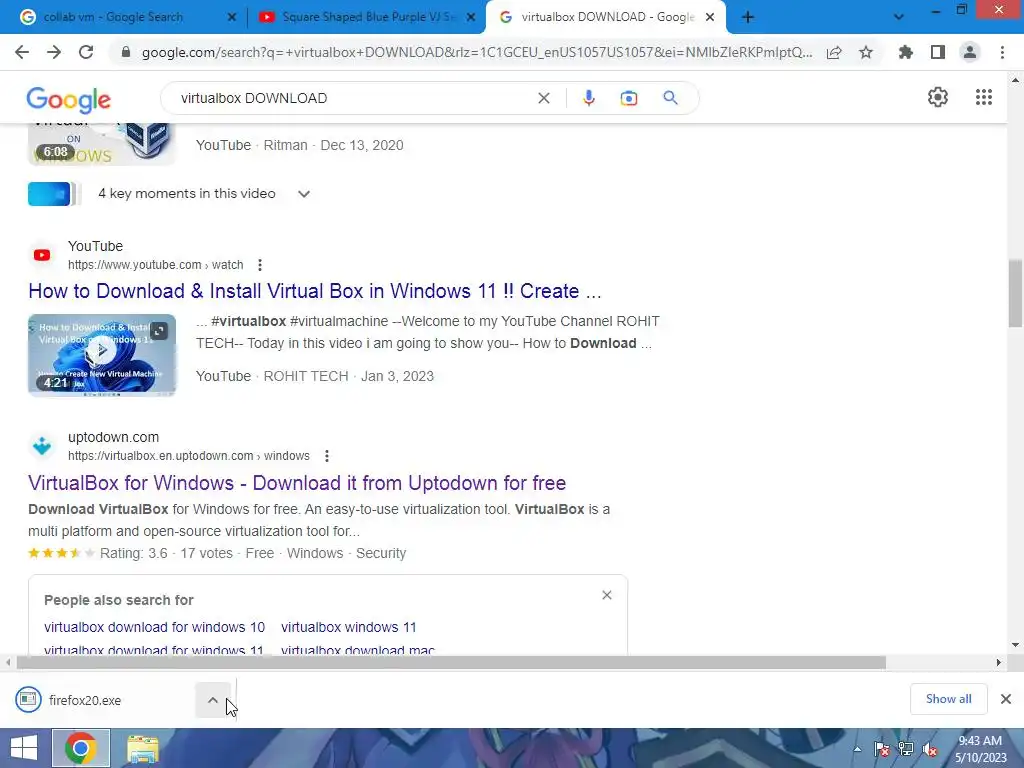Clear the Google search box
Image resolution: width=1024 pixels, height=768 pixels.
click(x=543, y=98)
